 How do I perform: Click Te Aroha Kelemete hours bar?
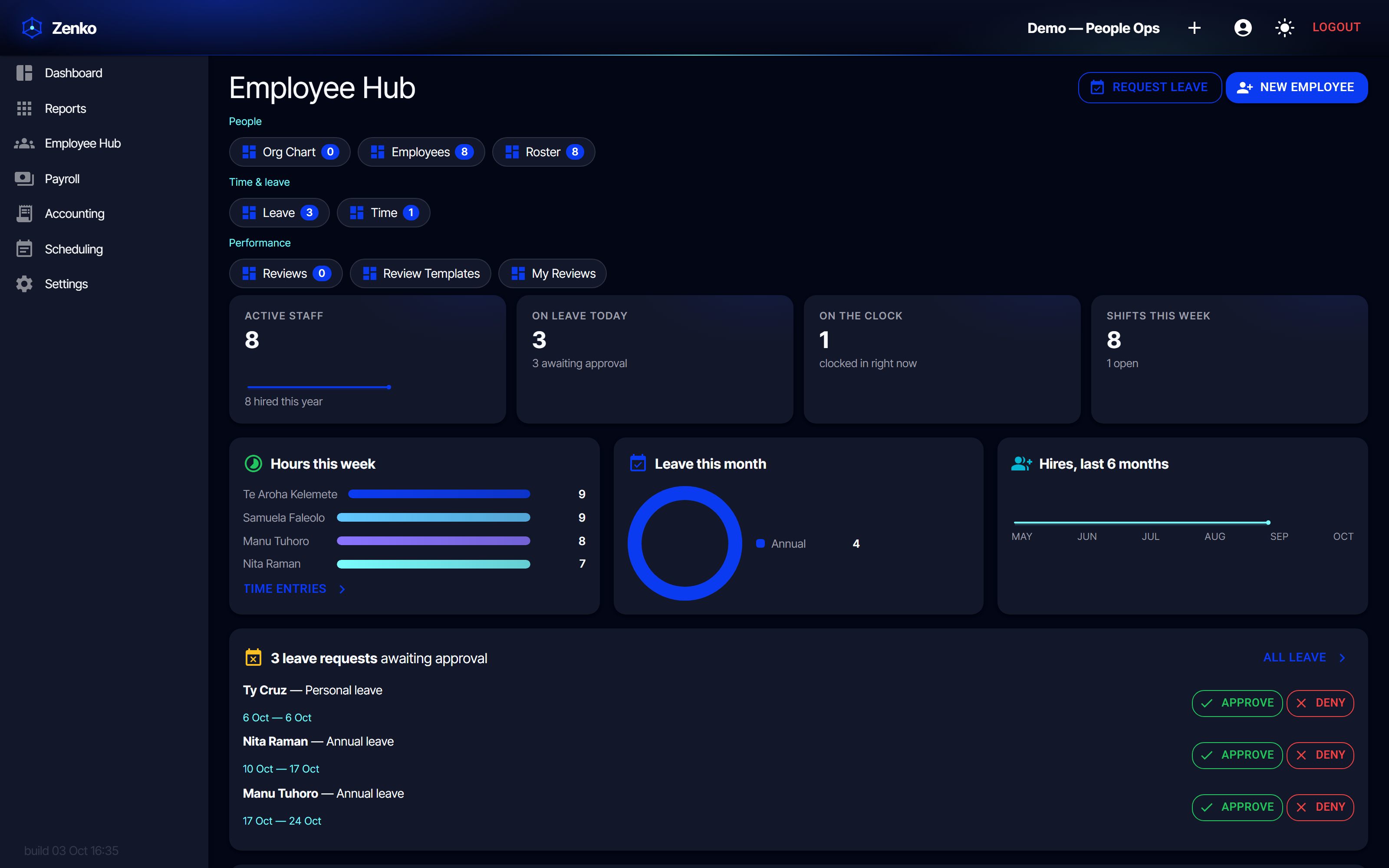[x=439, y=494]
